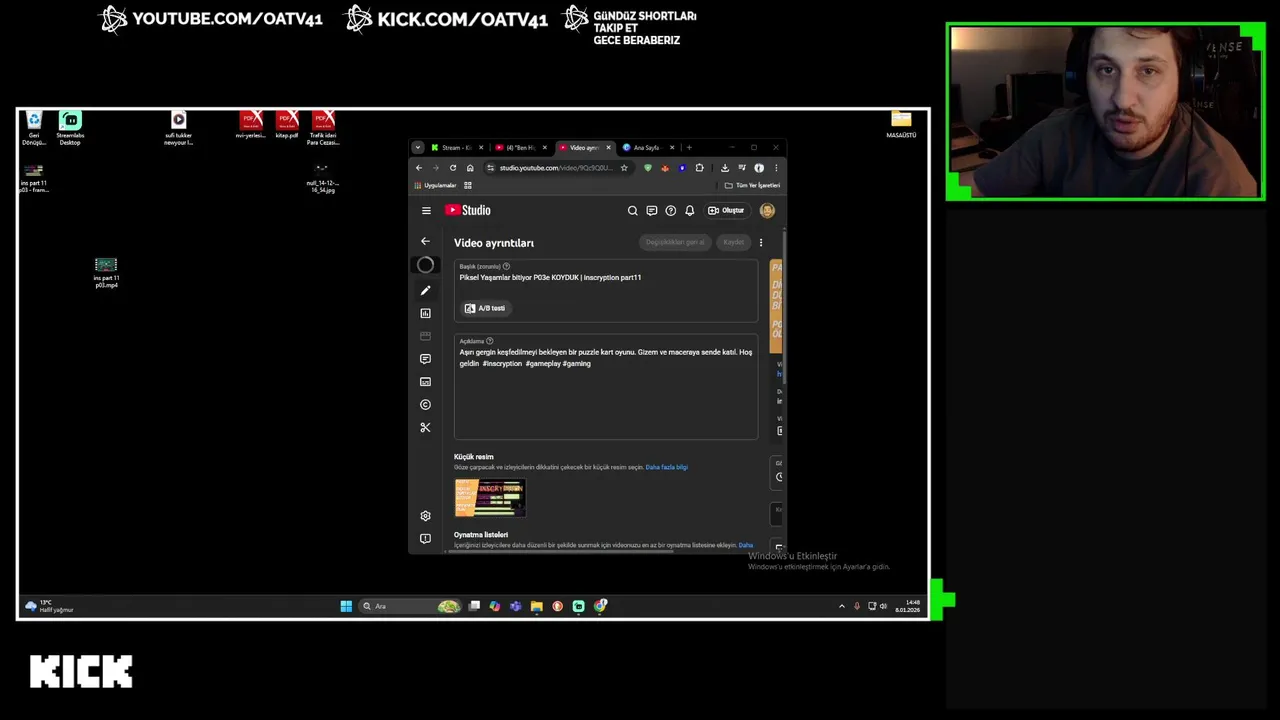Open the Studio Settings gear icon

point(425,516)
